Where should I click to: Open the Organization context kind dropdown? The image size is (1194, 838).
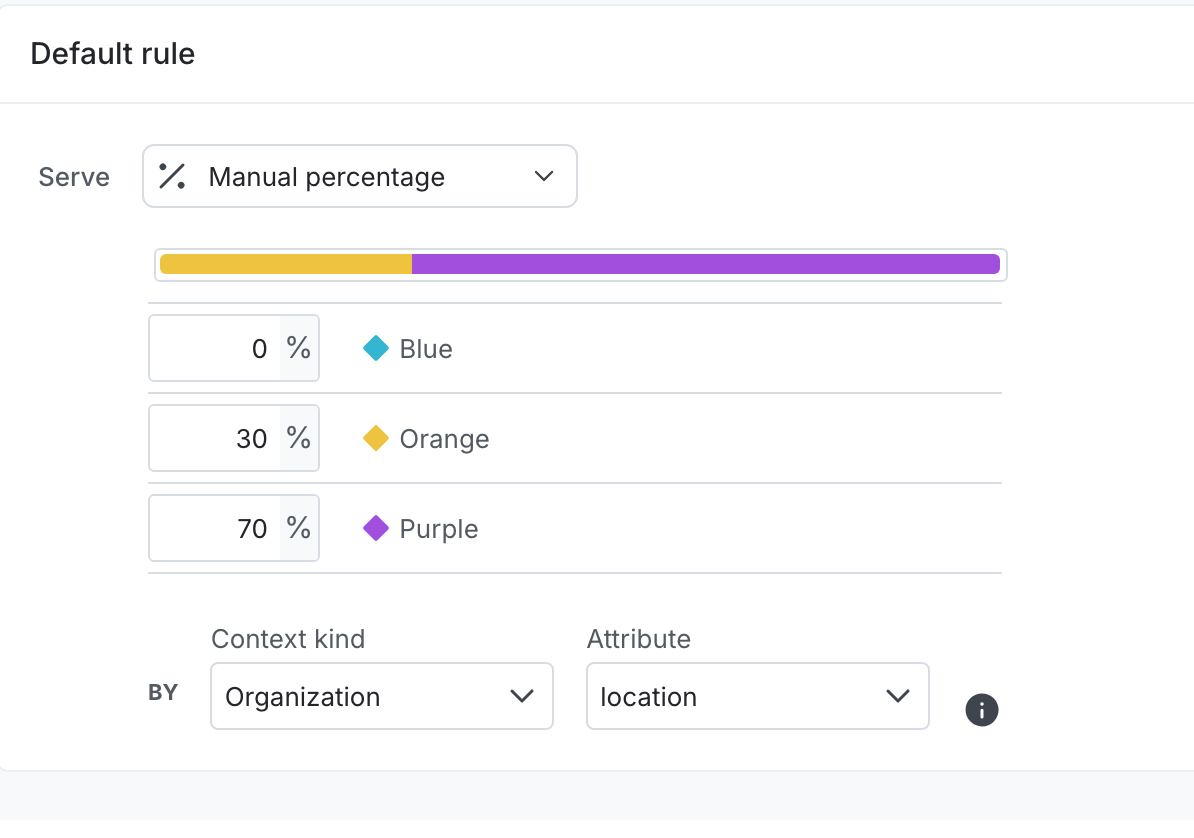(381, 696)
